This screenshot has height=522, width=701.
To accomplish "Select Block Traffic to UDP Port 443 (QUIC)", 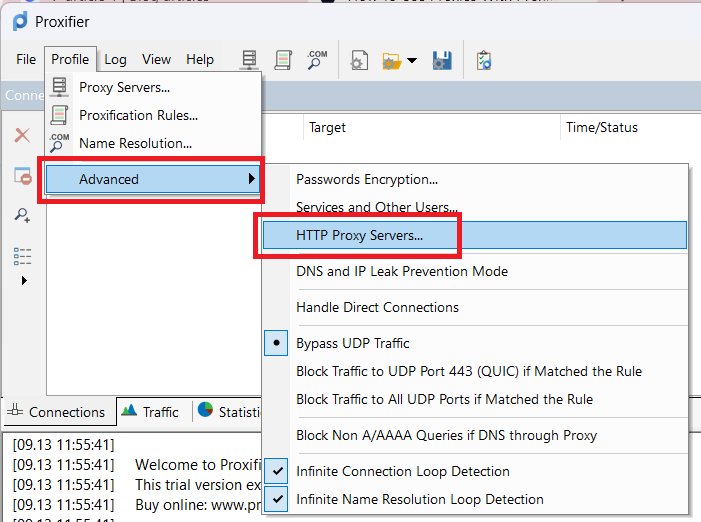I will click(x=475, y=371).
